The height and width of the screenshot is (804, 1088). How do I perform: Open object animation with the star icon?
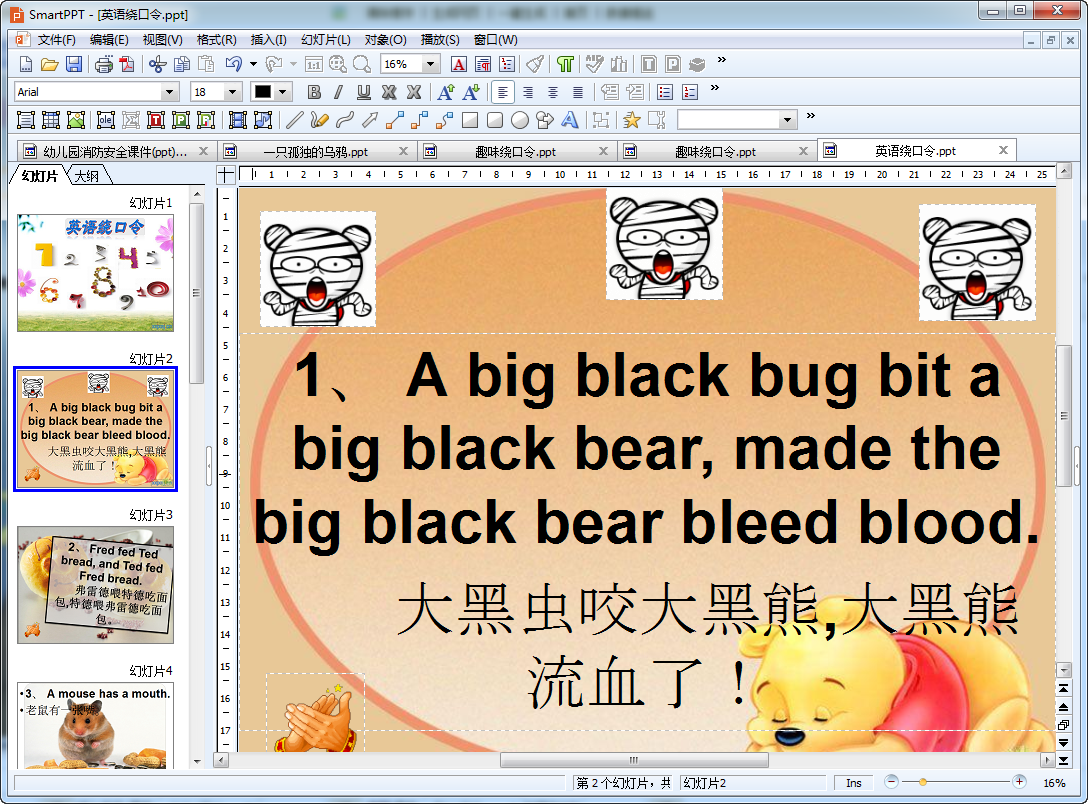(x=631, y=120)
